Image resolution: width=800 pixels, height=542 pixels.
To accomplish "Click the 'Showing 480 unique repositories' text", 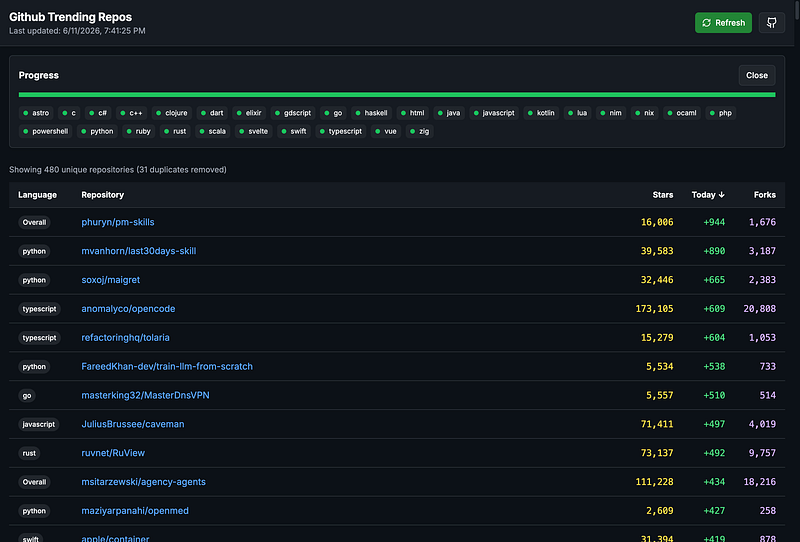I will (118, 169).
